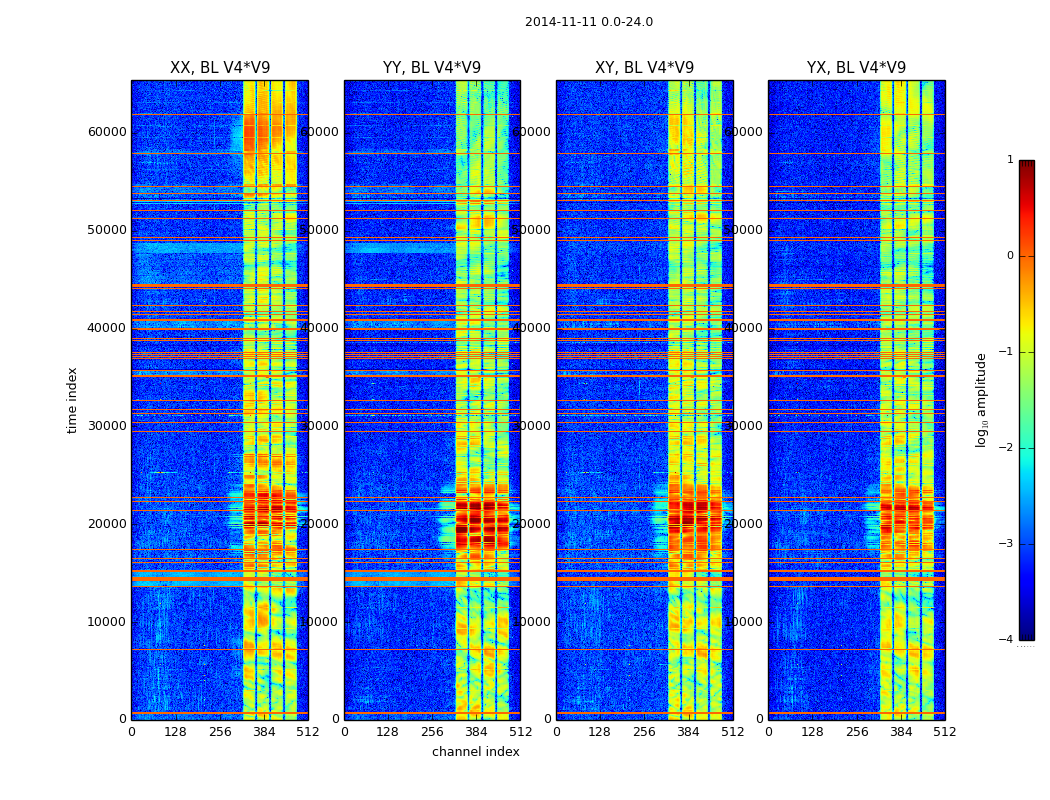
Task: Click the 128 tick label under YX panel
Action: coord(812,732)
